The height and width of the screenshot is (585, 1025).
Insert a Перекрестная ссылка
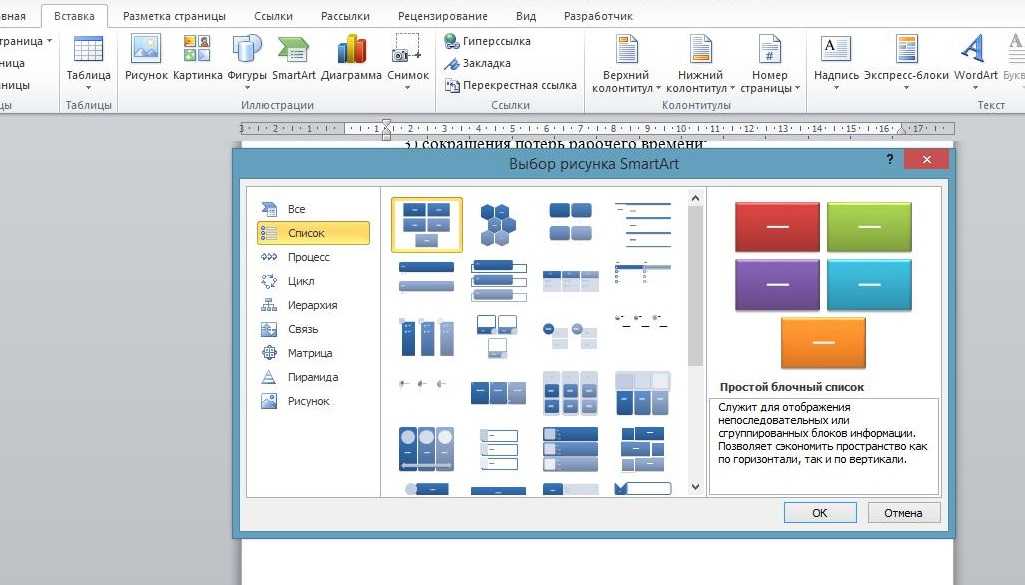pyautogui.click(x=452, y=85)
